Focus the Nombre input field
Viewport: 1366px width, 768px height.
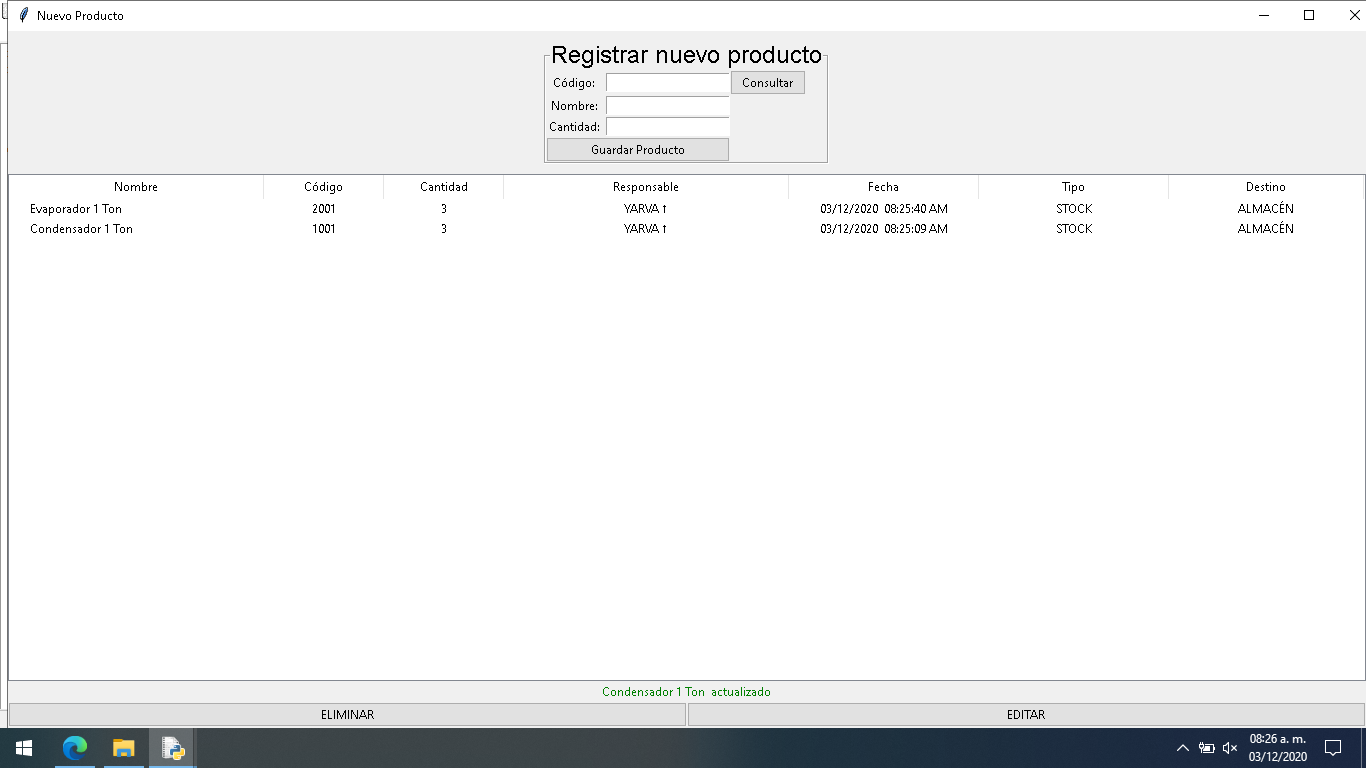(668, 106)
